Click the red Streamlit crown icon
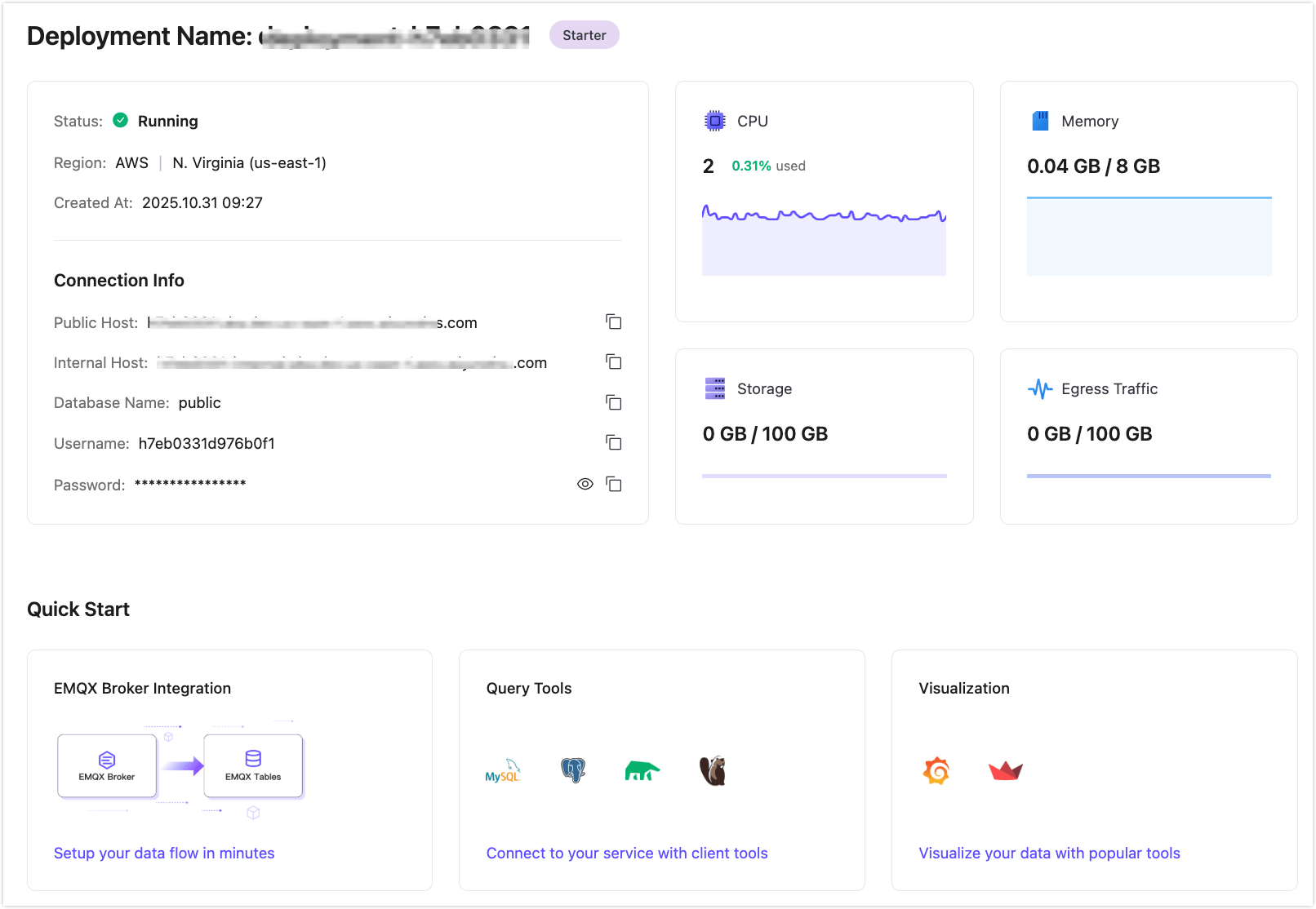Viewport: 1316px width, 909px height. [1006, 770]
